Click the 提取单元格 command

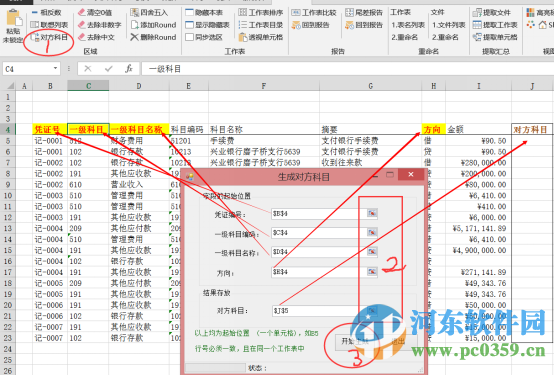pyautogui.click(x=495, y=37)
